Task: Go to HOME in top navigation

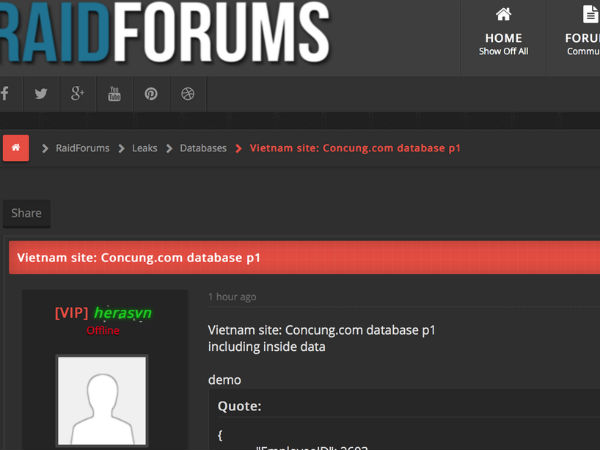Action: tap(504, 32)
